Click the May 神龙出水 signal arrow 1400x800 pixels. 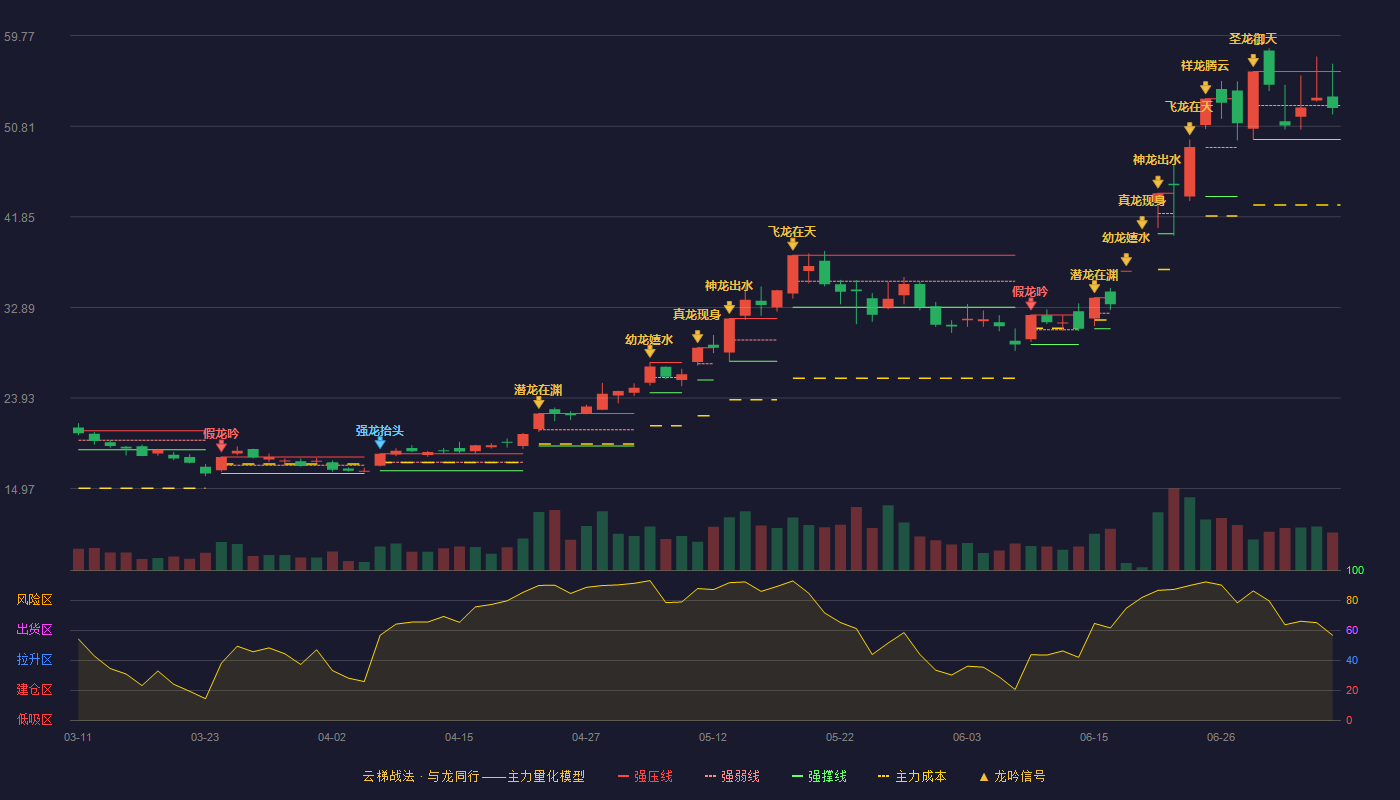[x=729, y=308]
